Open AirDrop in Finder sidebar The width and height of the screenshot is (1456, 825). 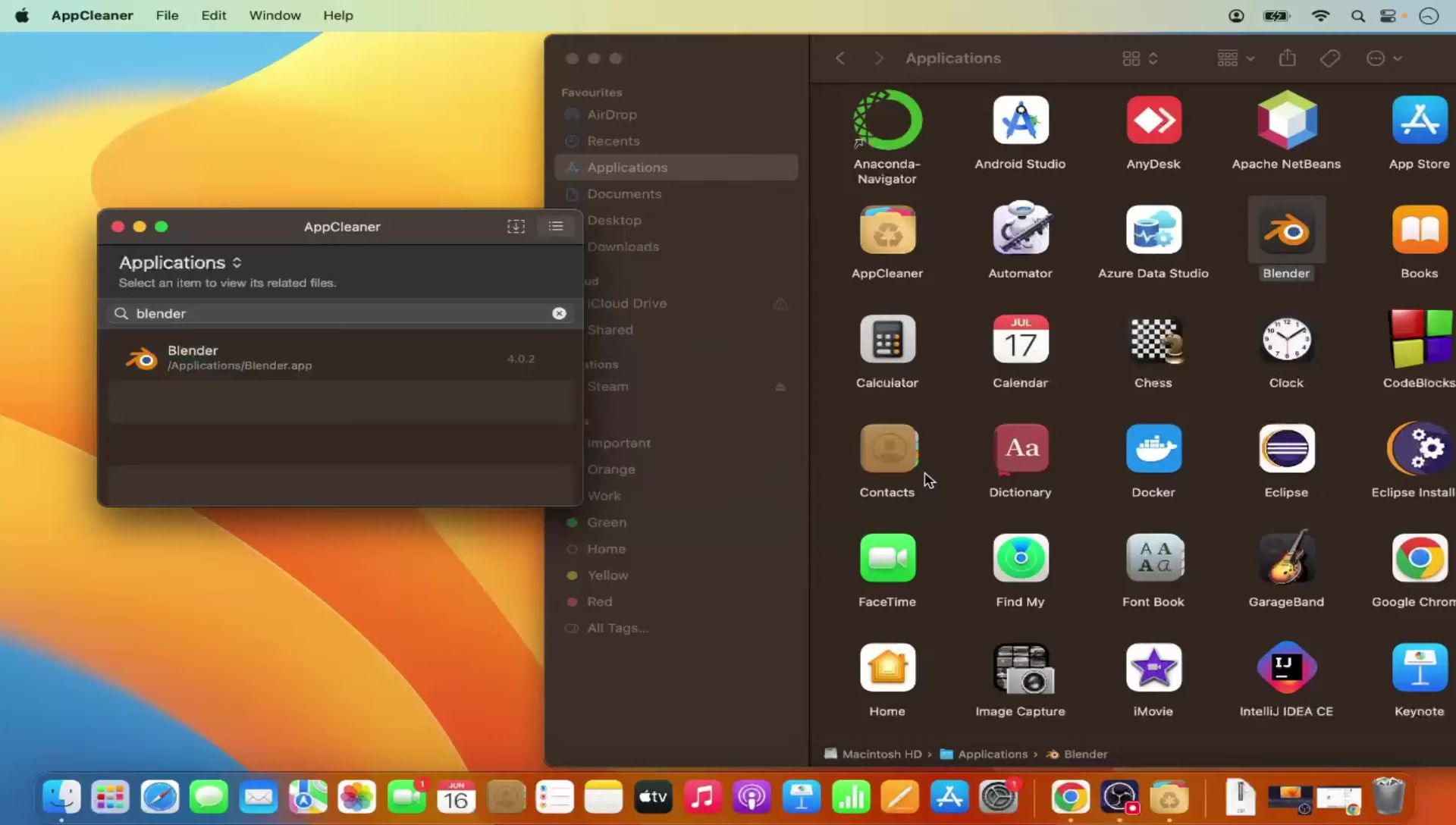coord(676,114)
